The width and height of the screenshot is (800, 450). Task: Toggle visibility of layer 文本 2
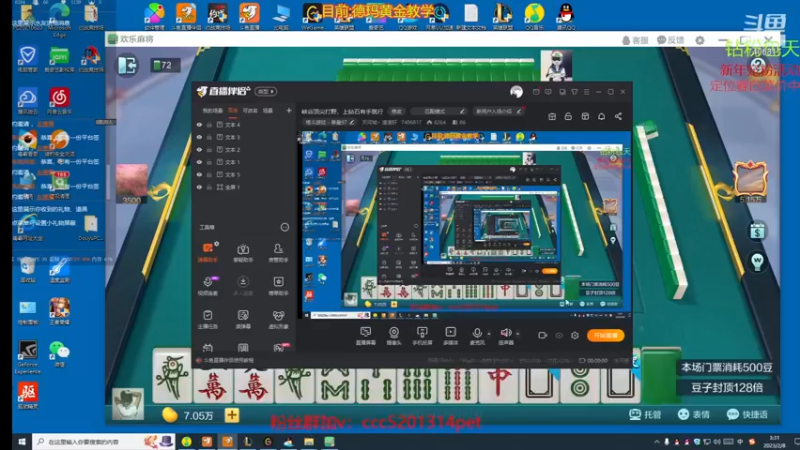199,149
